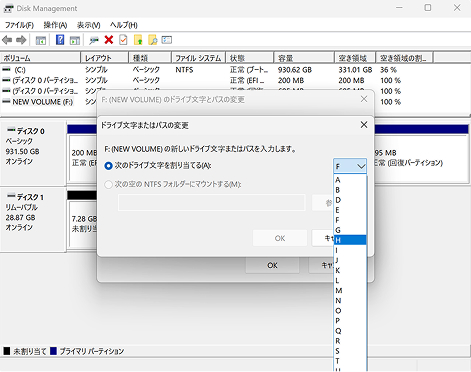Click the 930.62 GB capacity cell
Image resolution: width=471 pixels, height=372 pixels.
(295, 70)
